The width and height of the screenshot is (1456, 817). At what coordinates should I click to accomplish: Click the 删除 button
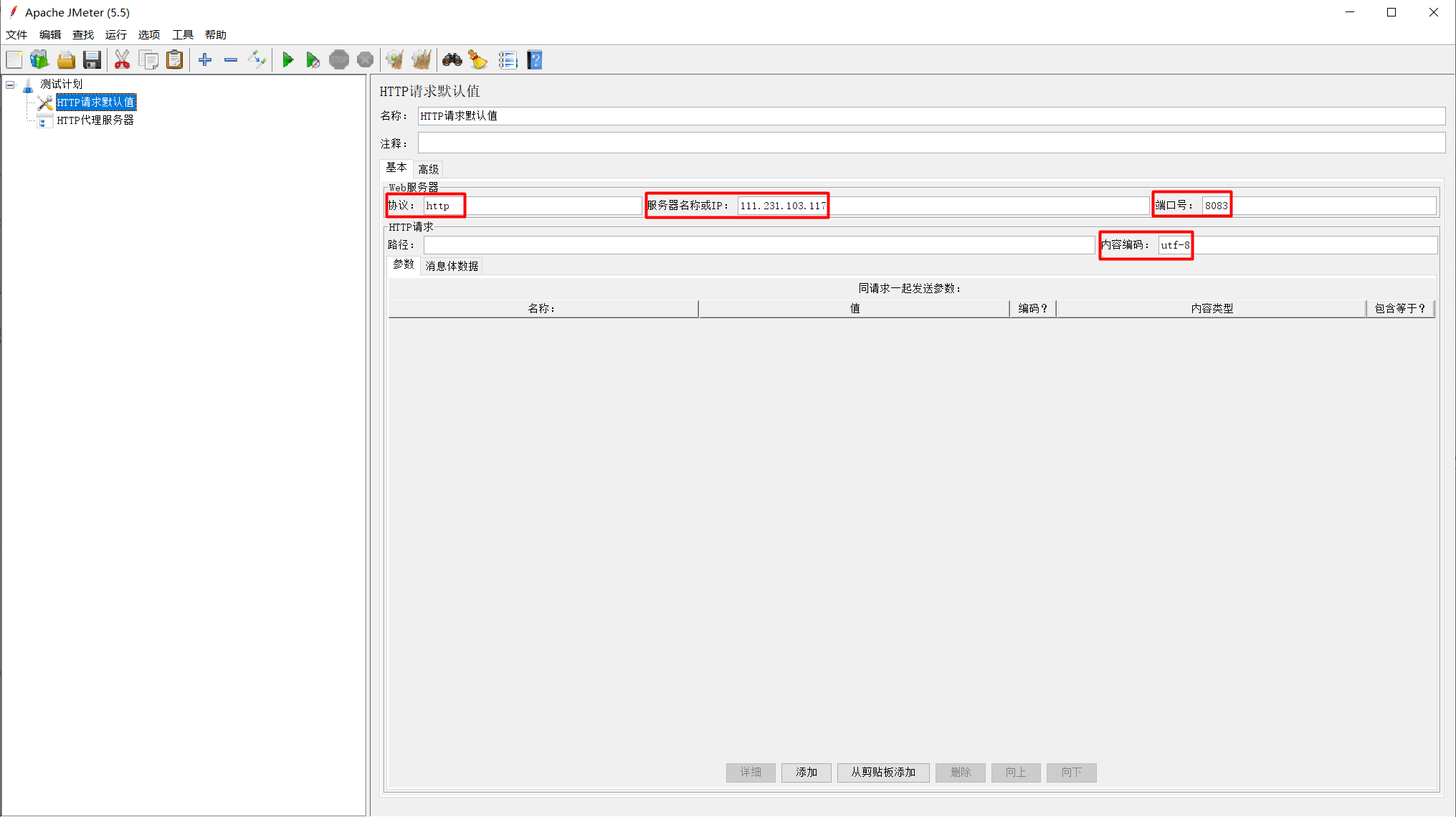961,773
